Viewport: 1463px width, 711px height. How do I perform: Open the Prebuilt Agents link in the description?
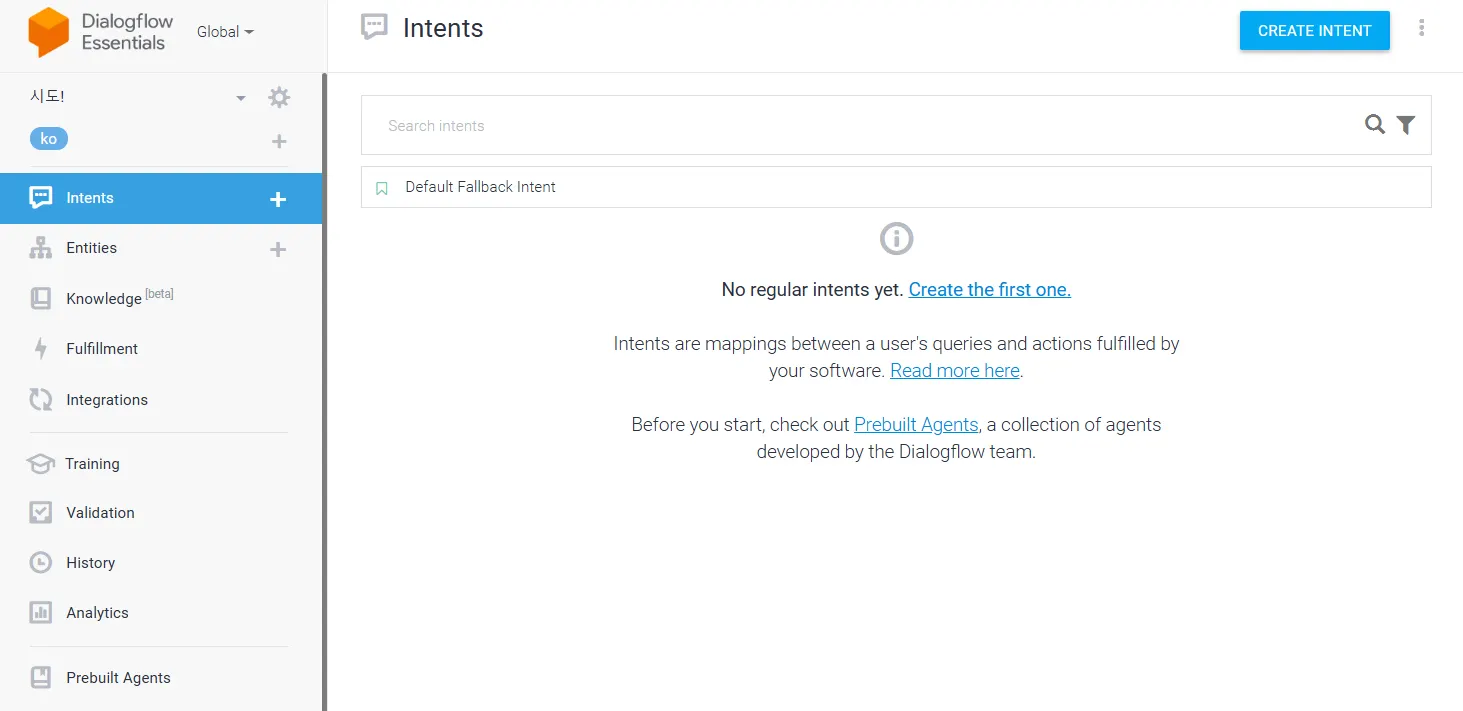pos(916,425)
